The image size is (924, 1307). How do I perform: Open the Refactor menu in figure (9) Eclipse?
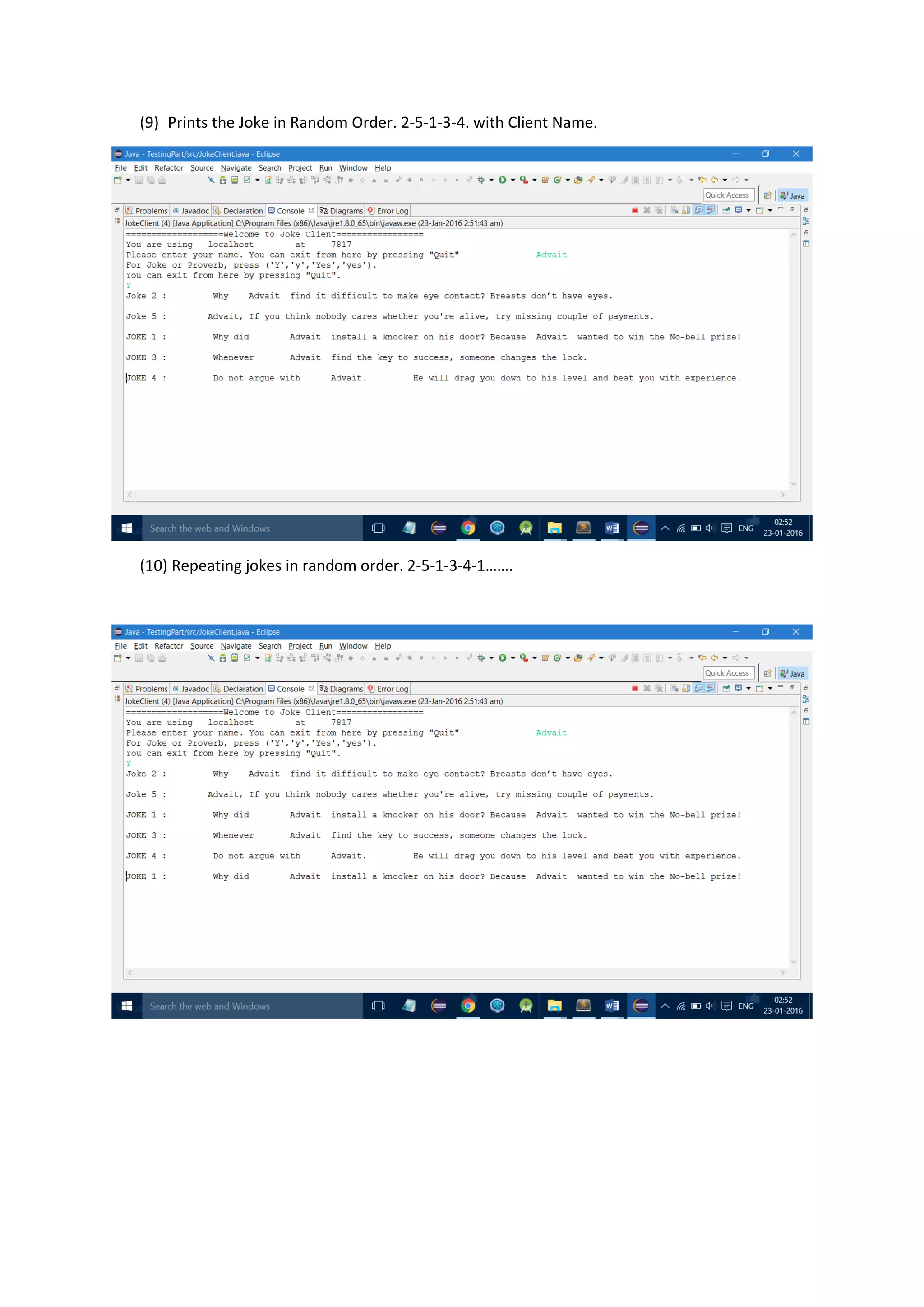(169, 168)
